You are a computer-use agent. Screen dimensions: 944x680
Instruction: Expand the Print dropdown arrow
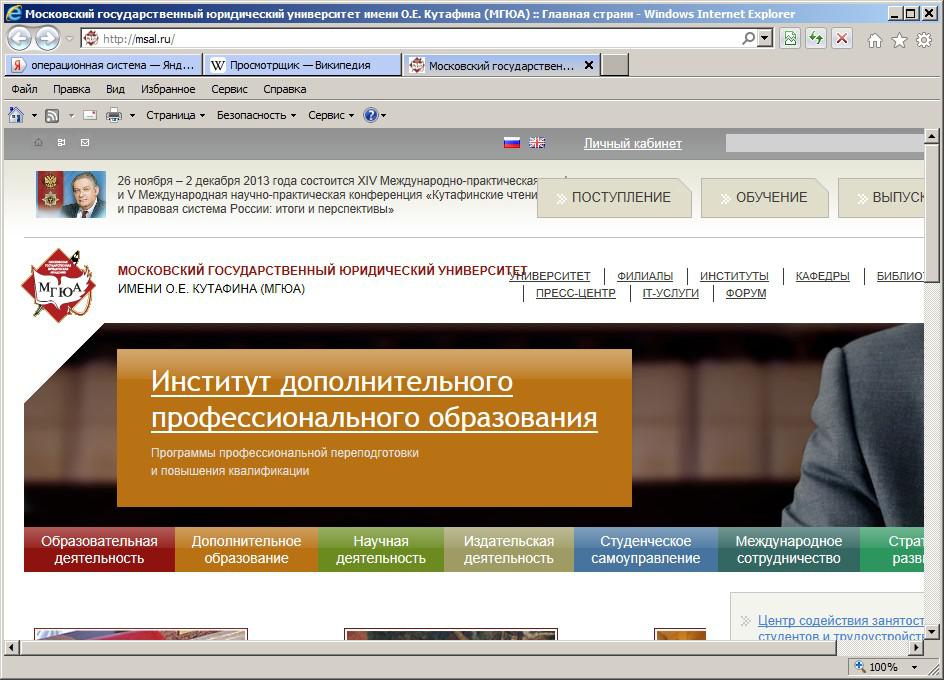pyautogui.click(x=132, y=115)
